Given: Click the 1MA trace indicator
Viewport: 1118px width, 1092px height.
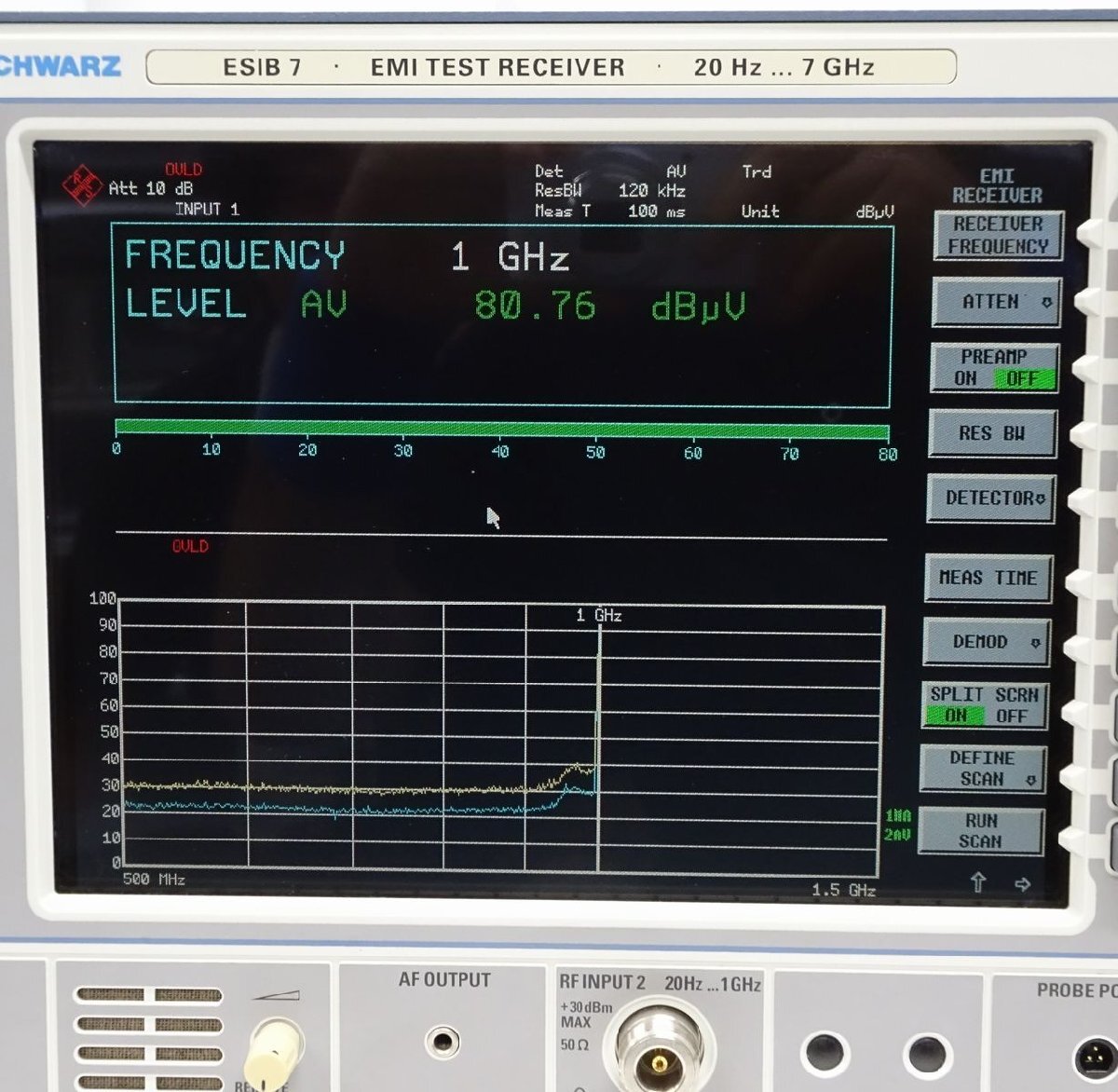Looking at the screenshot, I should [897, 816].
